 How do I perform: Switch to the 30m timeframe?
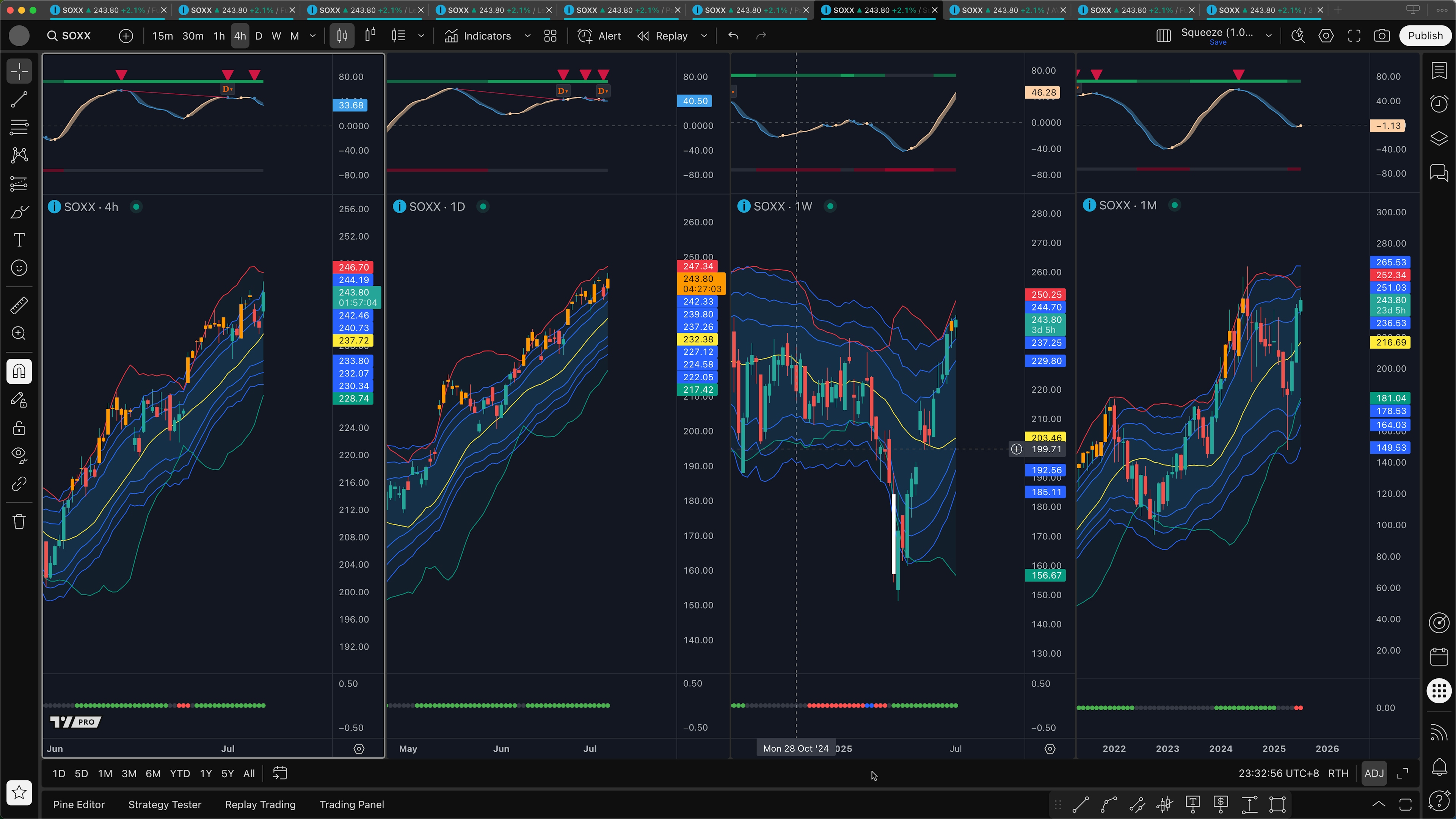click(x=193, y=36)
